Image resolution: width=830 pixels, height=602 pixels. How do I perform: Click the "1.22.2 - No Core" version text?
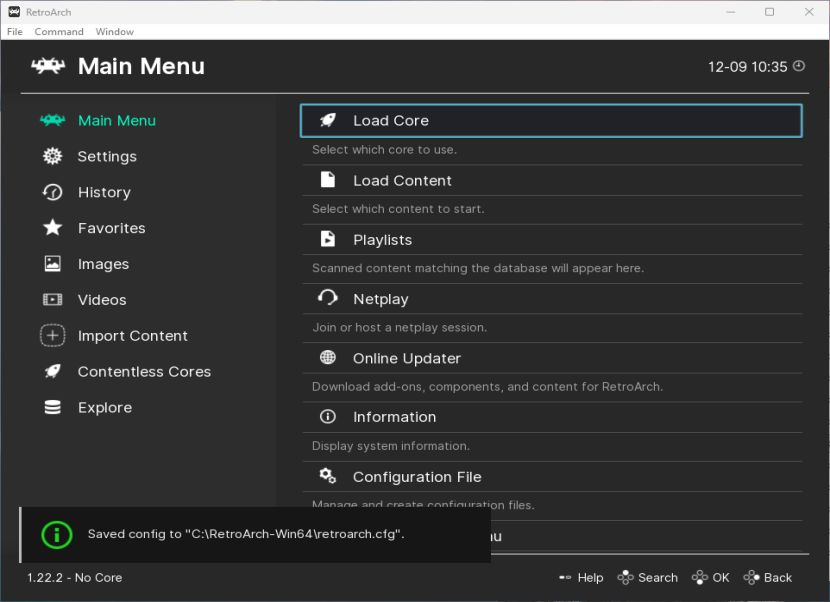pyautogui.click(x=75, y=578)
